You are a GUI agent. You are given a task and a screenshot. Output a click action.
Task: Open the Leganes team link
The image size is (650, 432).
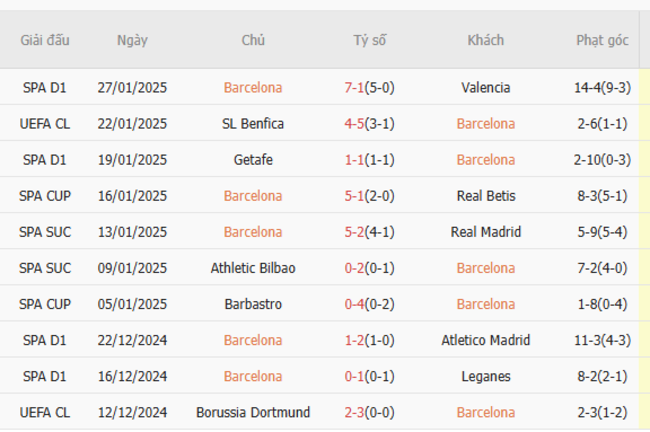coord(486,376)
